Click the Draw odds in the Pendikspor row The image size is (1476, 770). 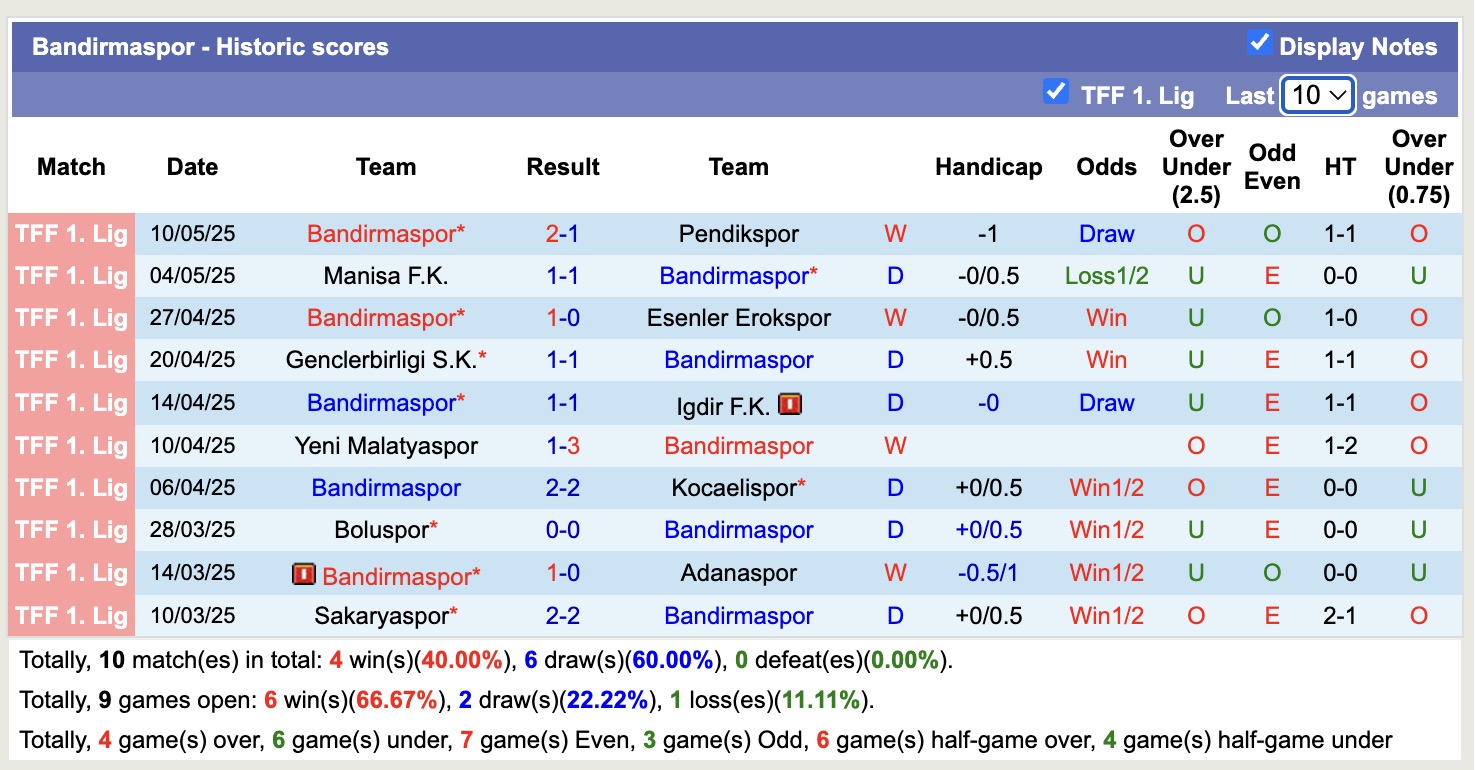coord(1106,233)
